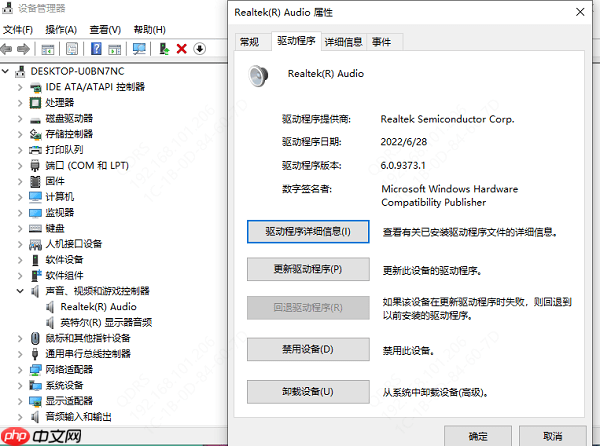This screenshot has width=600, height=446.
Task: Click the 更新驱动程序(P) button
Action: (308, 269)
